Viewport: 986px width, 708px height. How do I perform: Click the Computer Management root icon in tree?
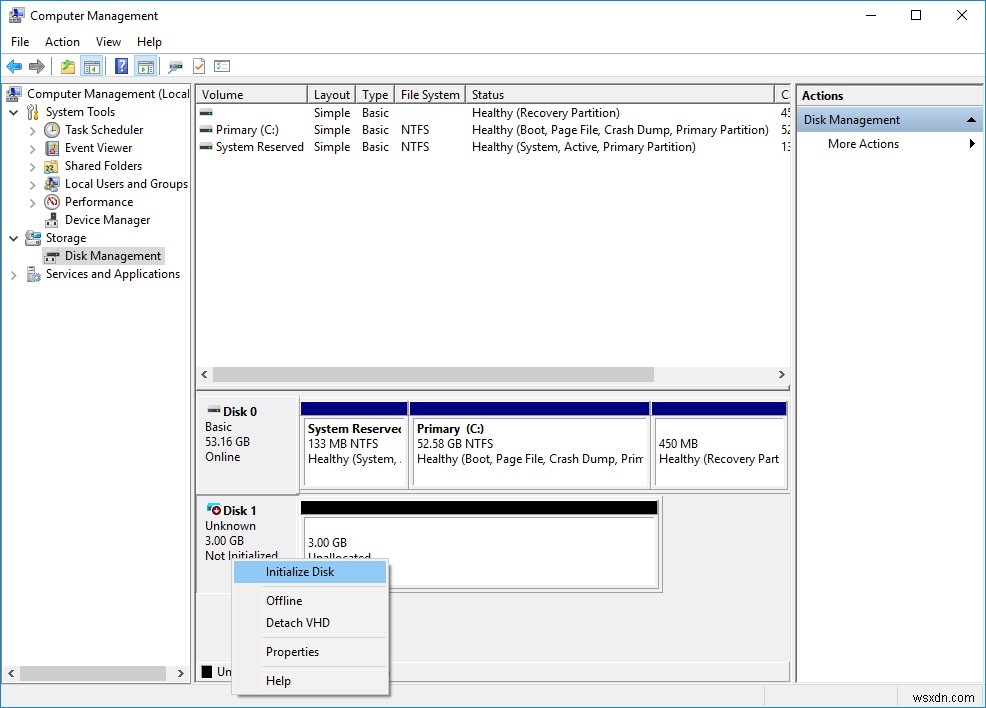coord(14,94)
